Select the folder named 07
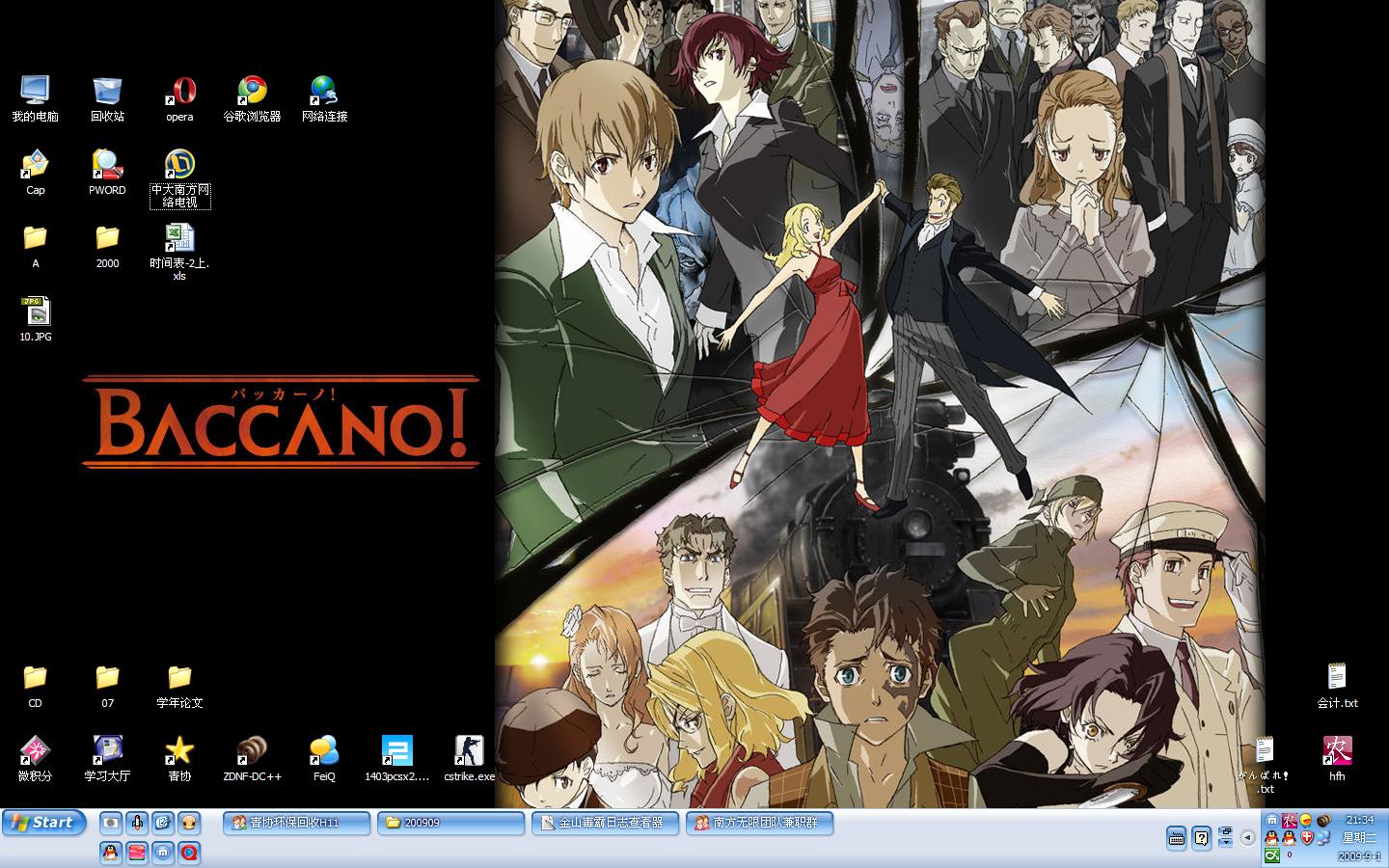The width and height of the screenshot is (1389, 868). (107, 686)
